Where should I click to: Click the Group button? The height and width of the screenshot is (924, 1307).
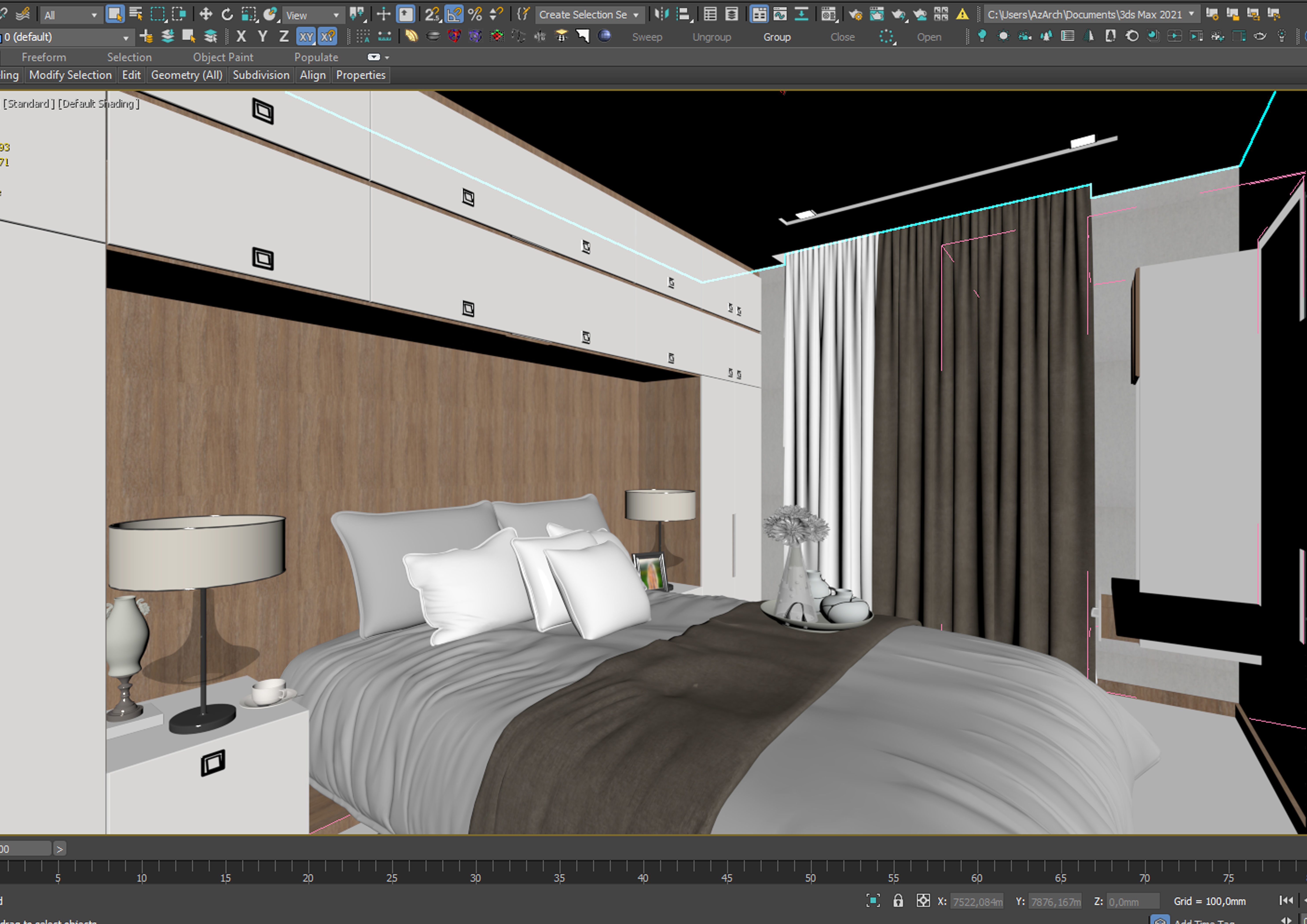click(x=777, y=37)
